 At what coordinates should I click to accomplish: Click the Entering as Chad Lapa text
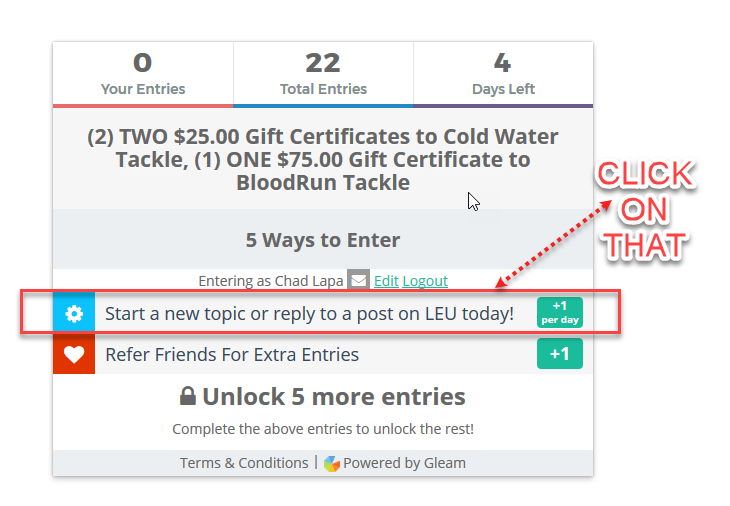pos(270,281)
